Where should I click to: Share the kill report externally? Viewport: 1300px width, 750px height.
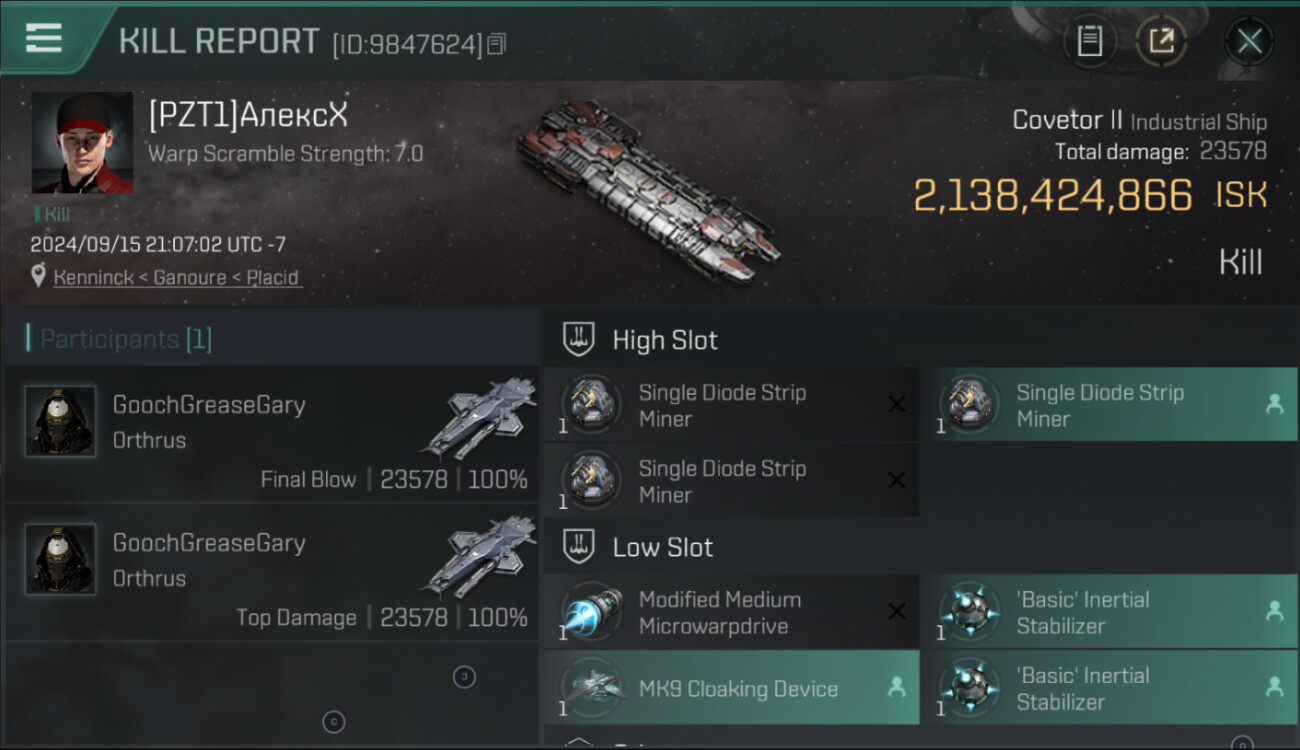(1160, 41)
